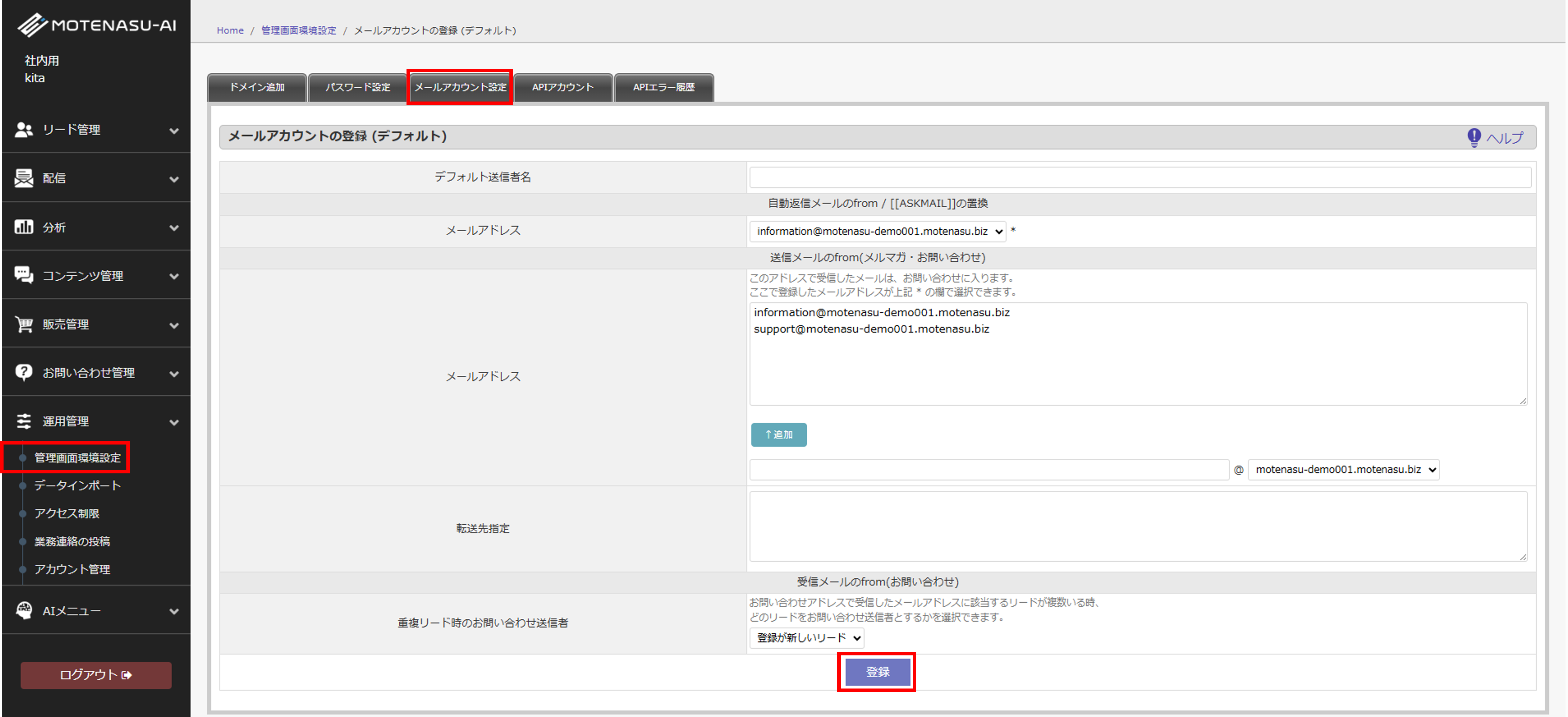
Task: Click the Home breadcrumb link
Action: 230,31
